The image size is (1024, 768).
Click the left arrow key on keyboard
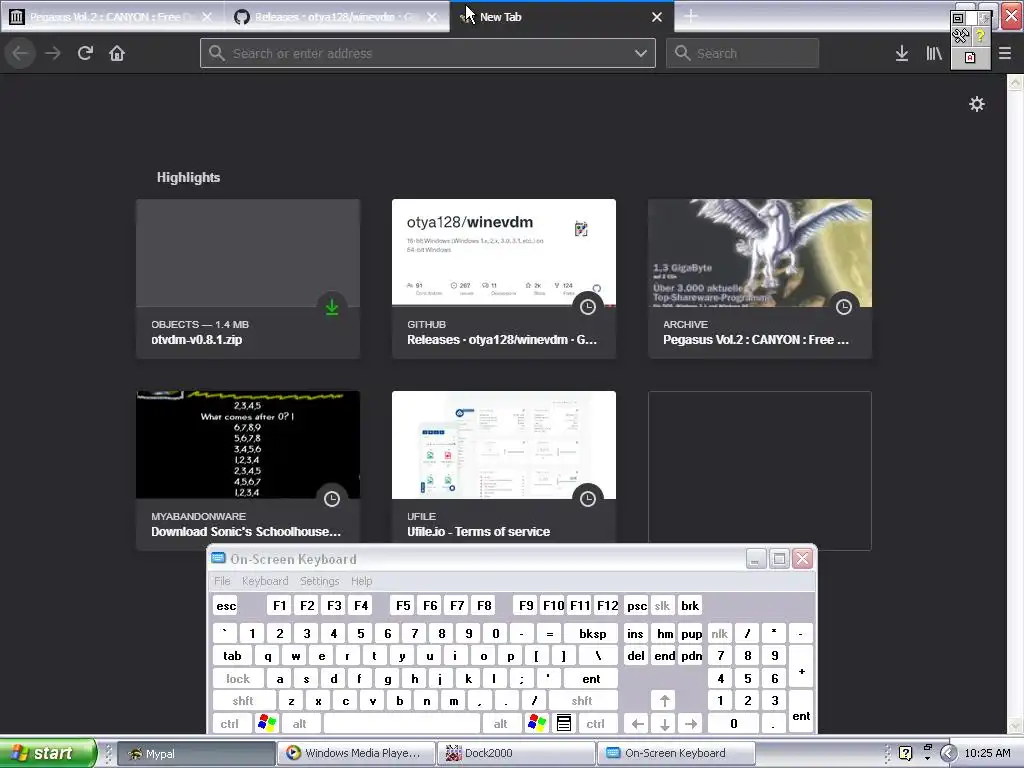[637, 723]
